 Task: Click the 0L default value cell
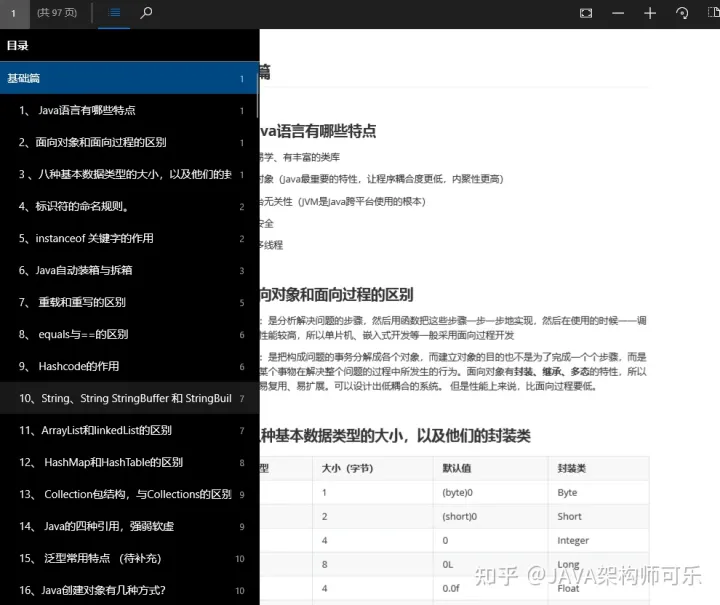tap(448, 565)
